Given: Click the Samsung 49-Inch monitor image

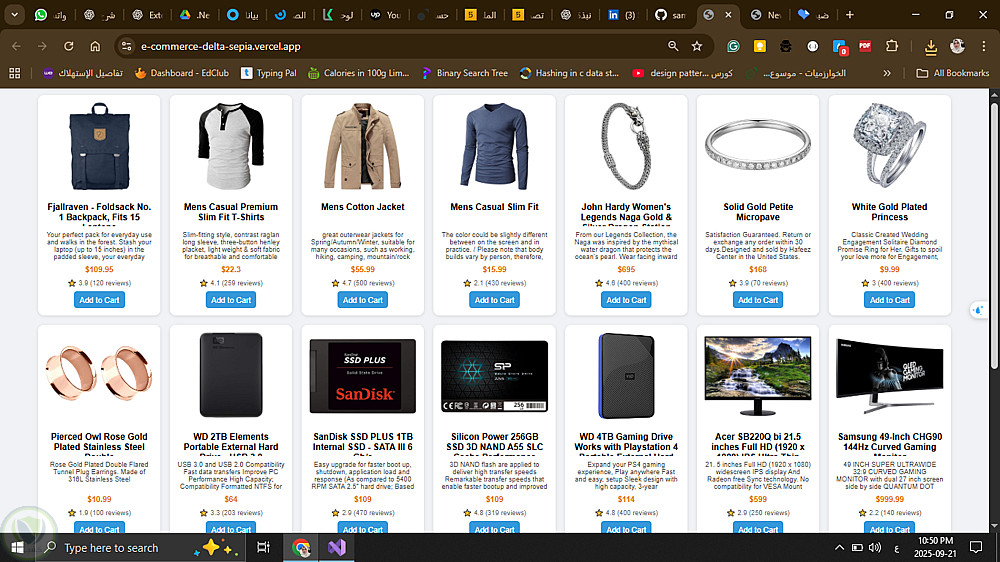Looking at the screenshot, I should pos(890,376).
